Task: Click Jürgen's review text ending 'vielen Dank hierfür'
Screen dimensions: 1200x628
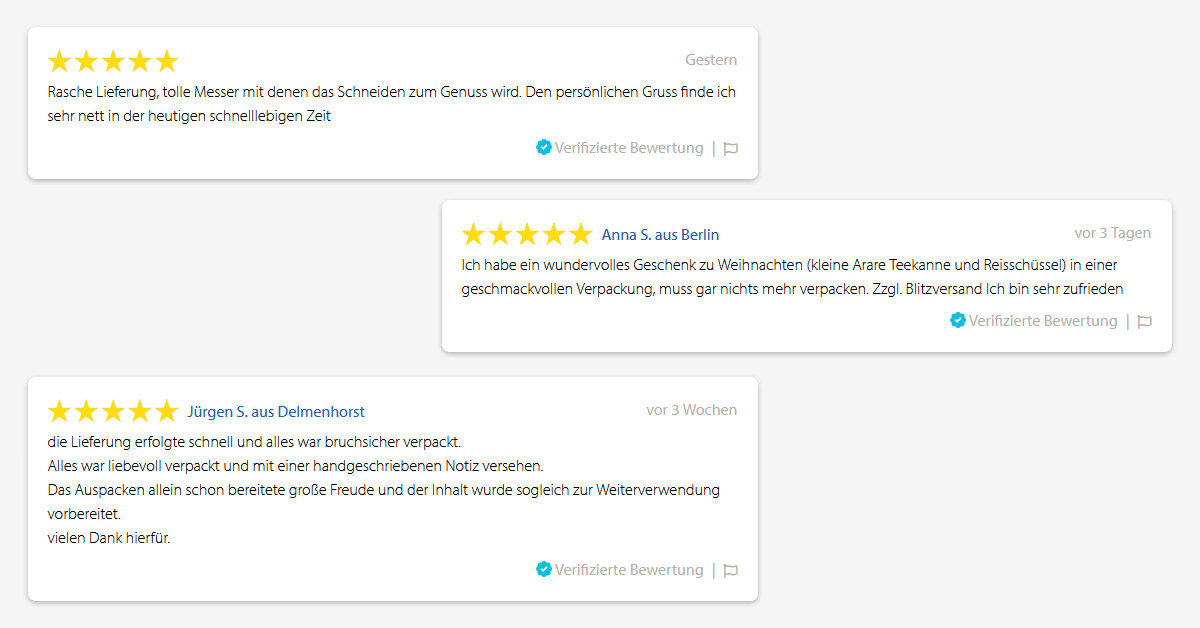Action: [383, 490]
